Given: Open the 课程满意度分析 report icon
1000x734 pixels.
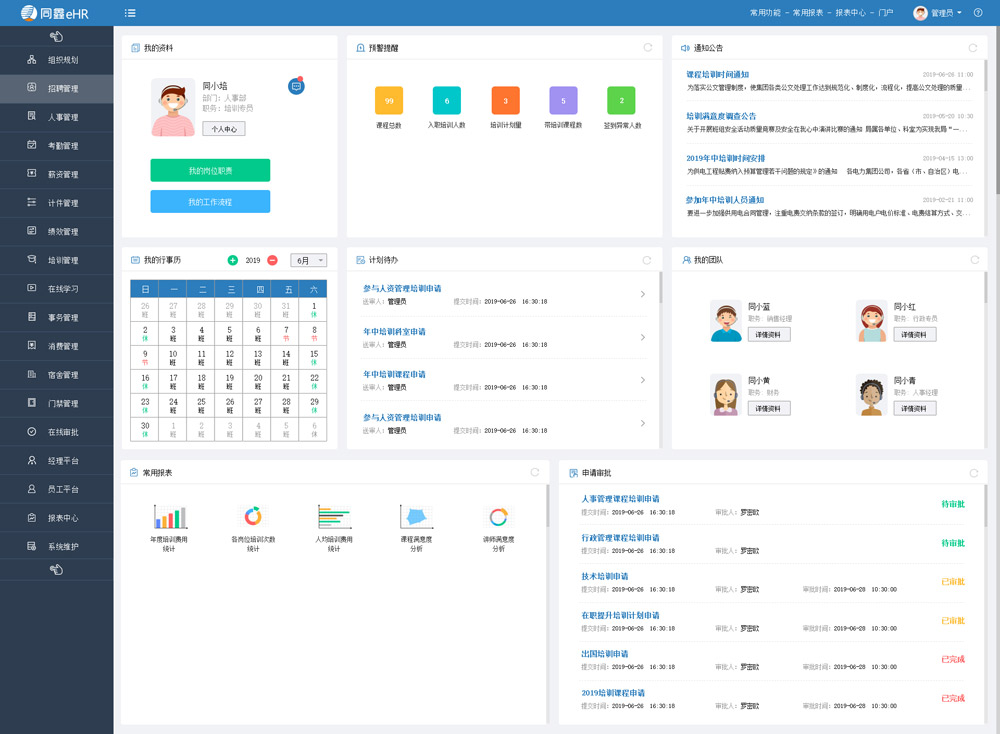Looking at the screenshot, I should [416, 517].
